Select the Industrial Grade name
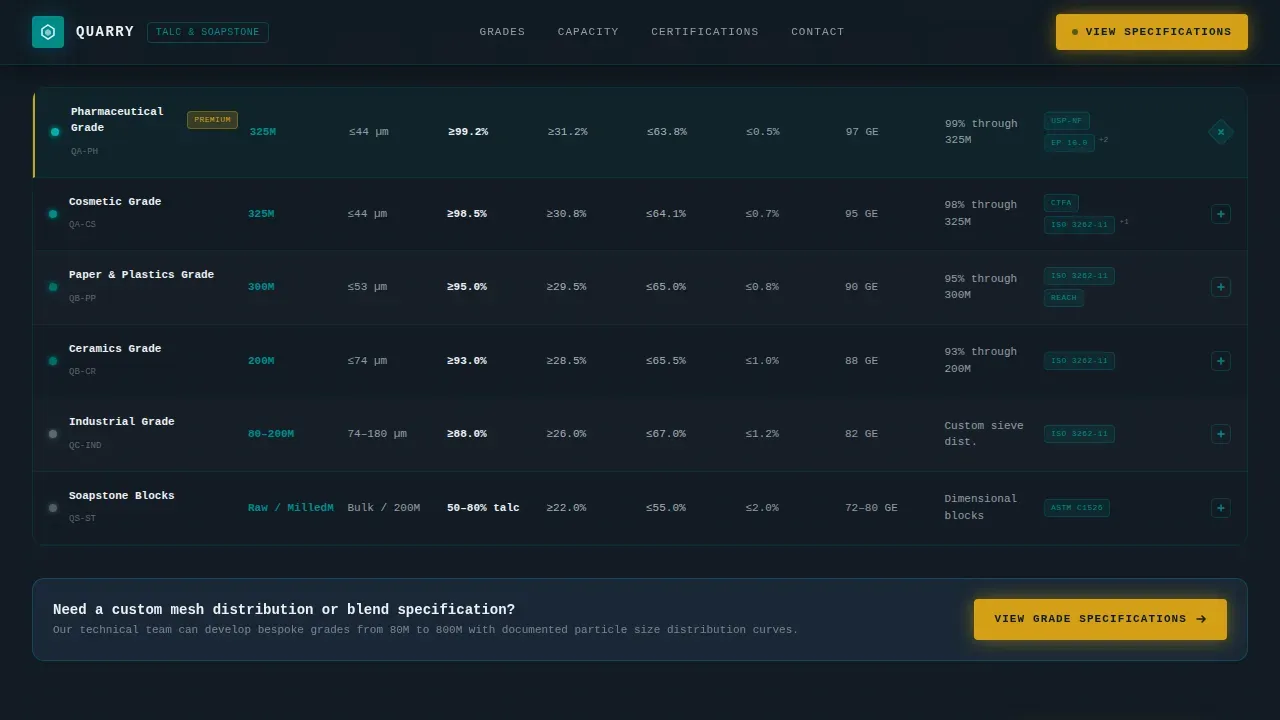 (122, 422)
